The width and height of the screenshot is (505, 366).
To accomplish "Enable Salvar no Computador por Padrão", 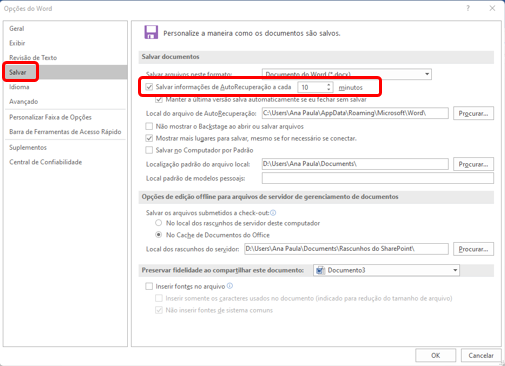I will point(149,150).
